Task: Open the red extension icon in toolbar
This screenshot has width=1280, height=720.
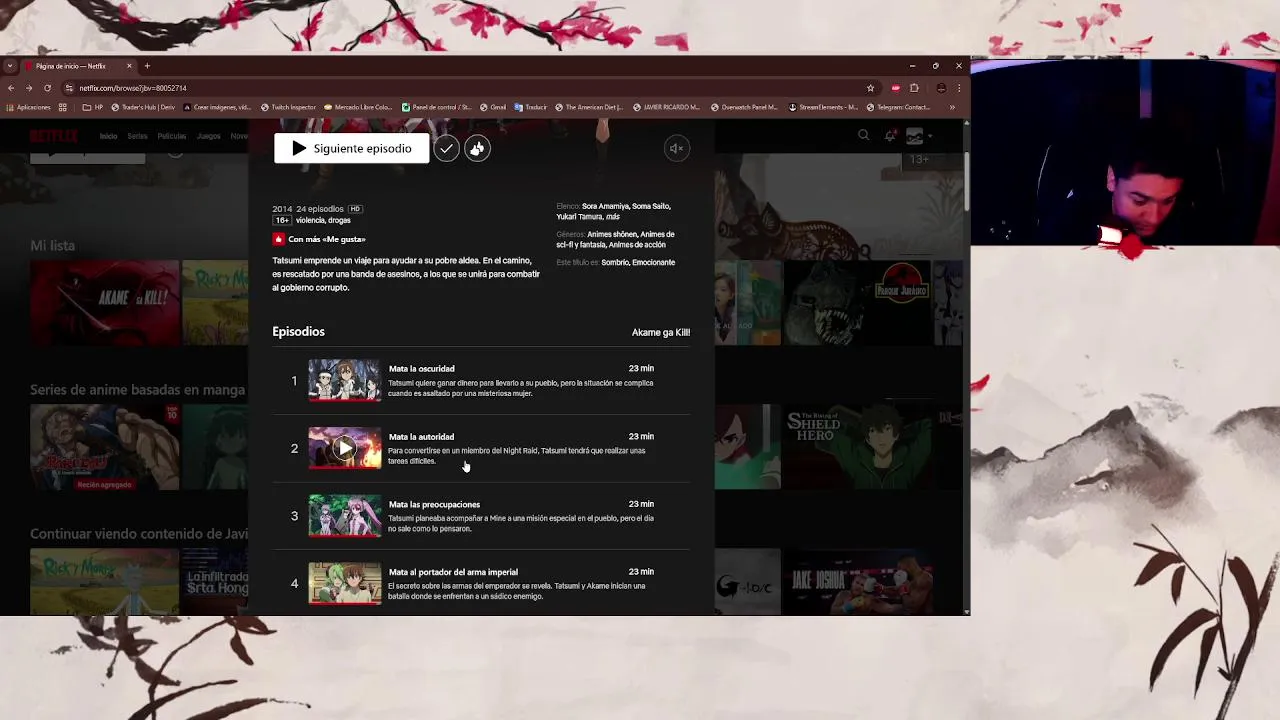Action: (895, 88)
